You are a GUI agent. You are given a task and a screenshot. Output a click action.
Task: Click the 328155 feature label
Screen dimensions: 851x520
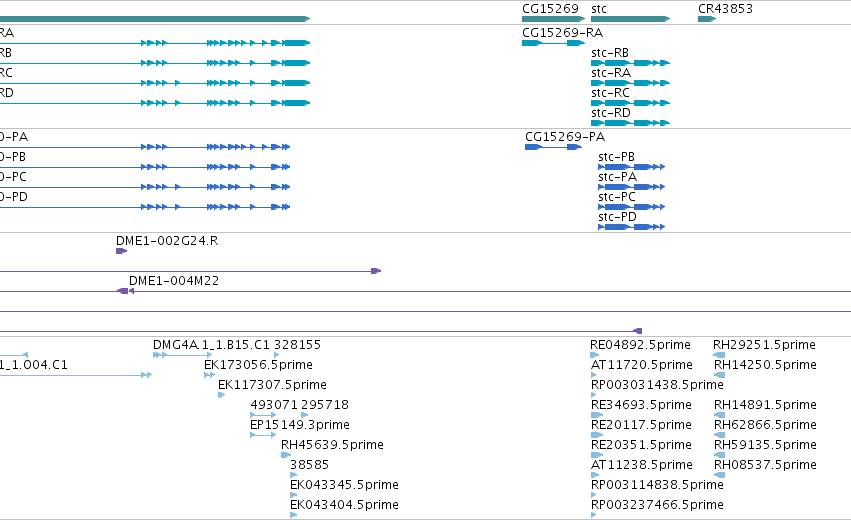(x=297, y=345)
